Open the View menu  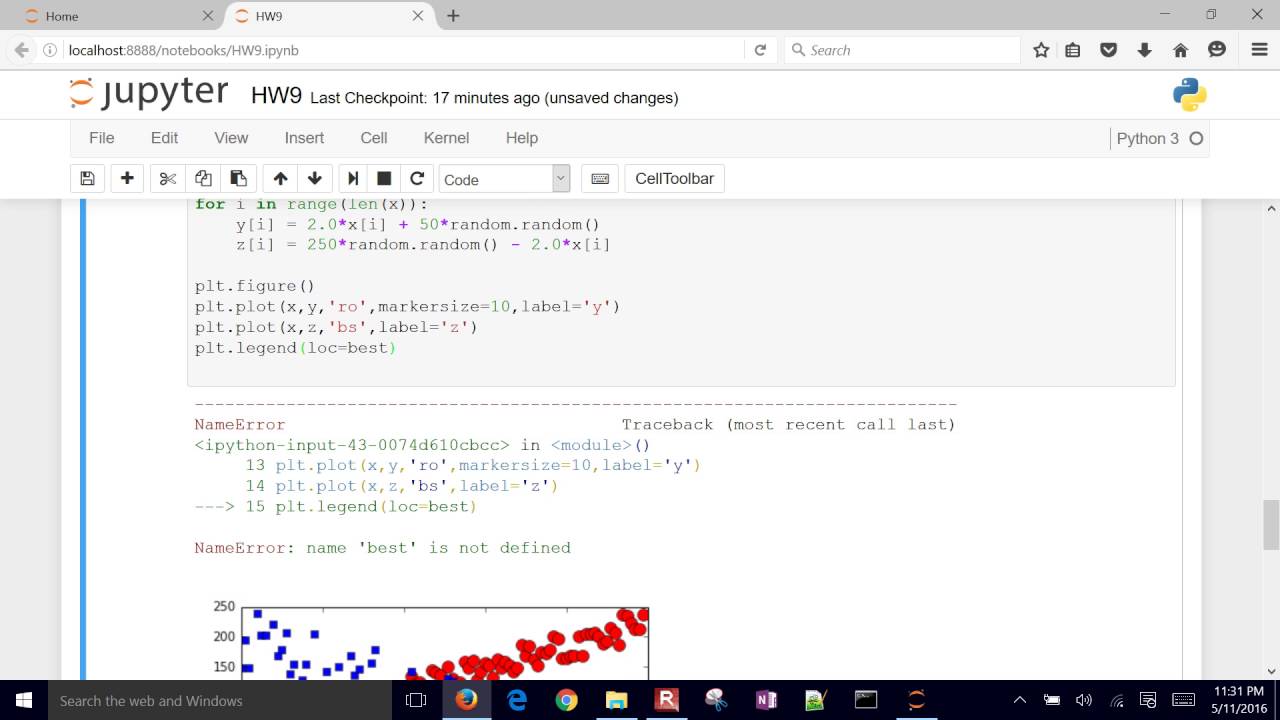(x=231, y=138)
